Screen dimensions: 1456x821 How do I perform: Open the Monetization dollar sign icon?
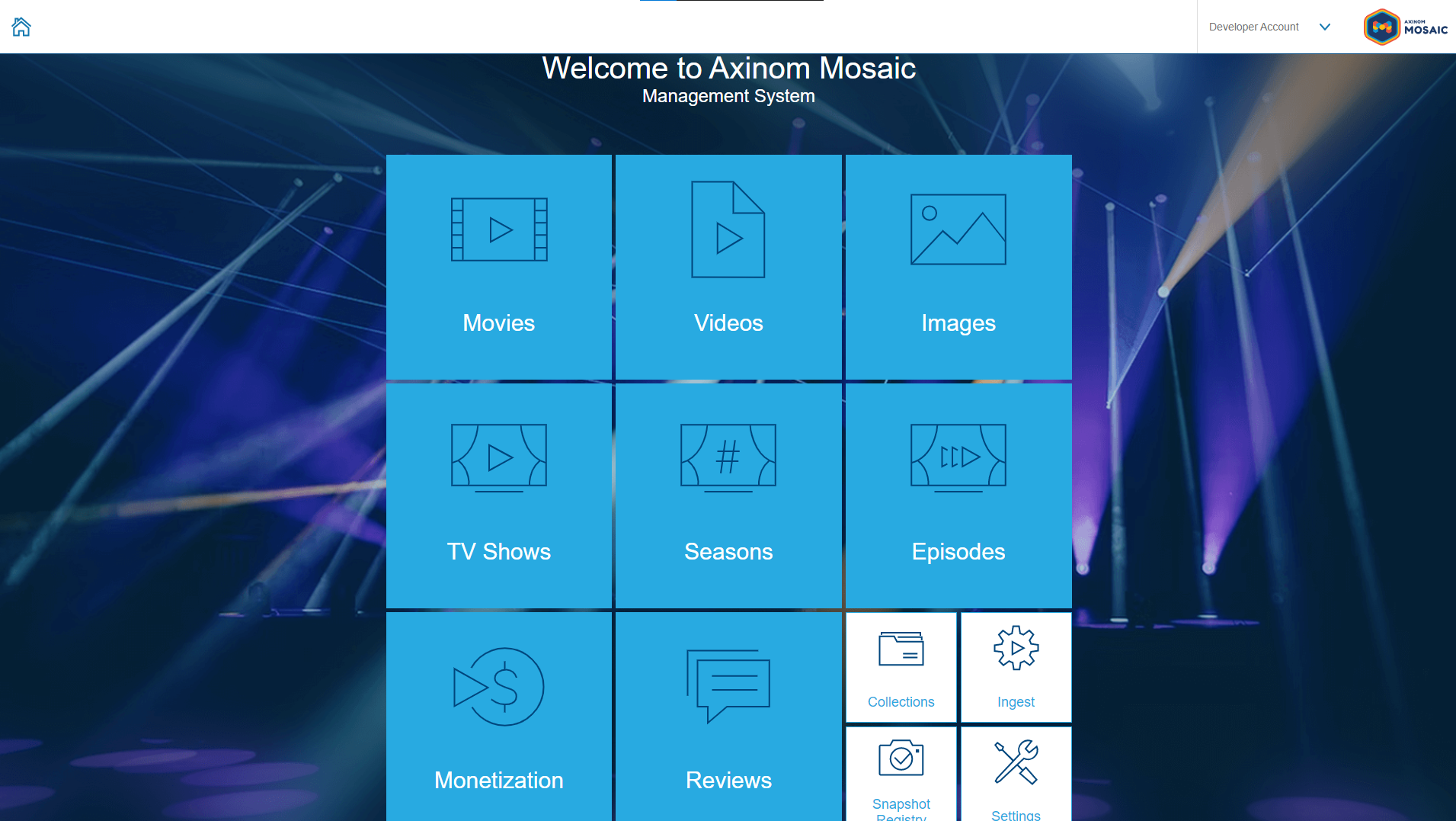(499, 687)
